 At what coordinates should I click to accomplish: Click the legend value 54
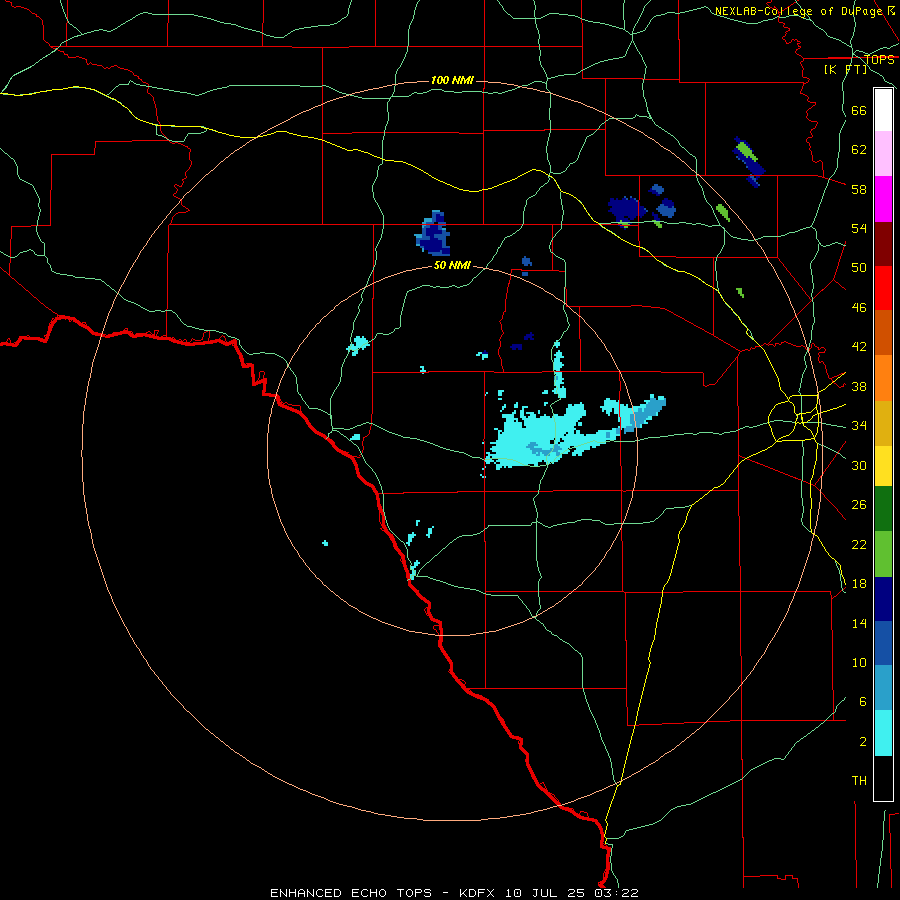pos(859,228)
